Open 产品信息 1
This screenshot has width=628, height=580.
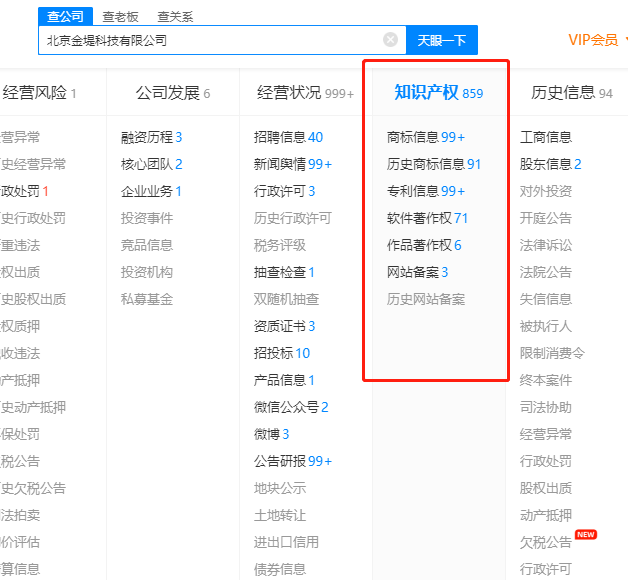[x=284, y=380]
